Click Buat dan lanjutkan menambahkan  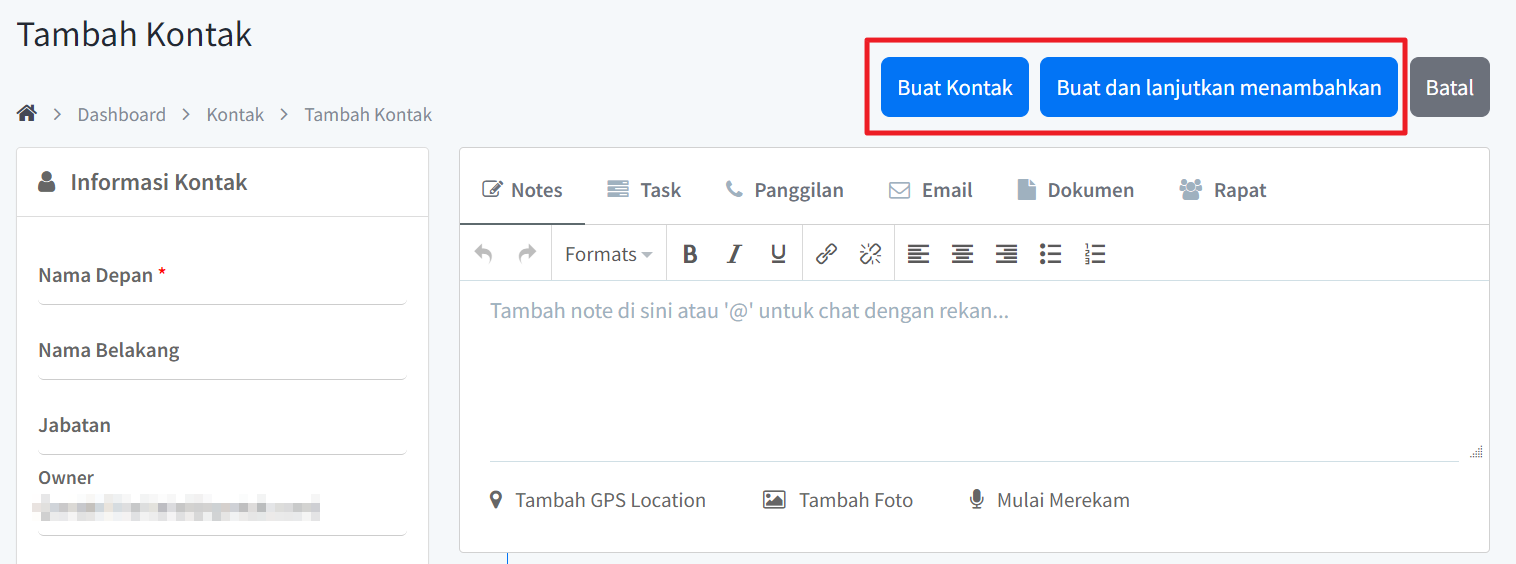click(1219, 87)
